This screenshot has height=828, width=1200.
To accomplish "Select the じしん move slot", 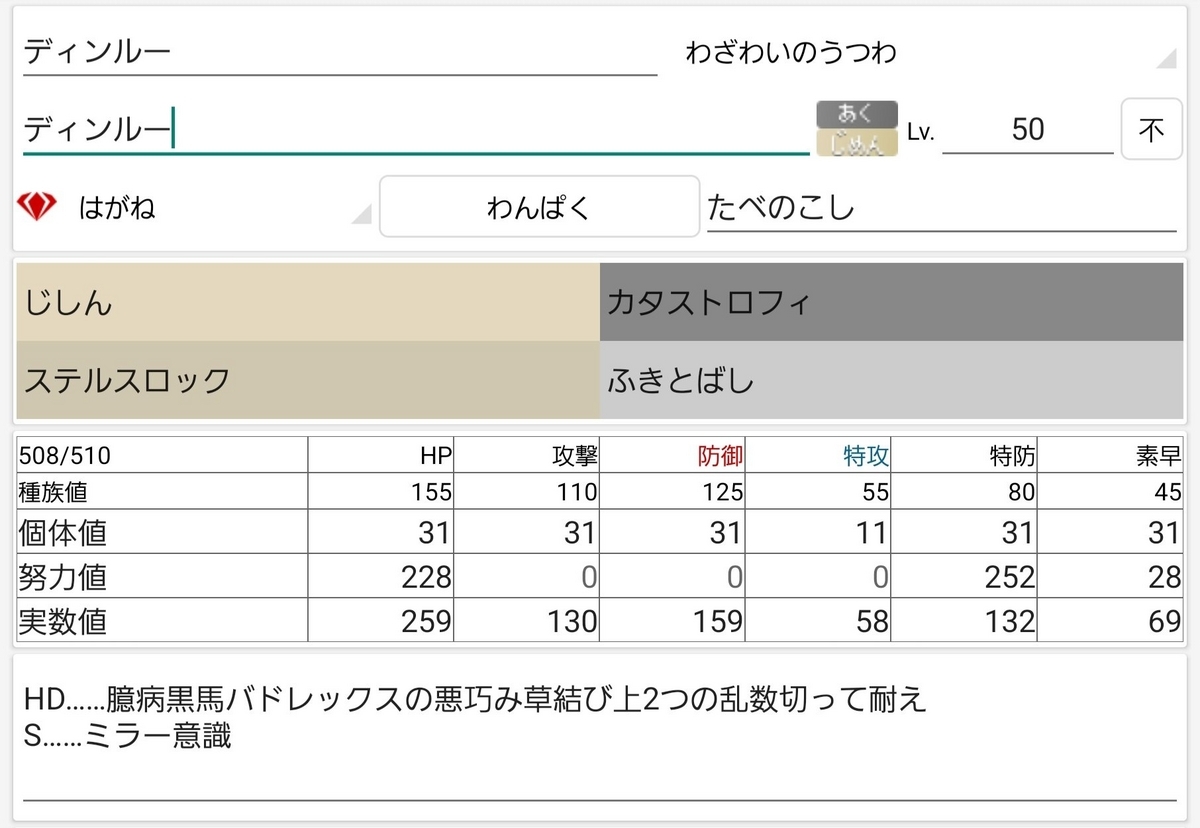I will [x=308, y=302].
